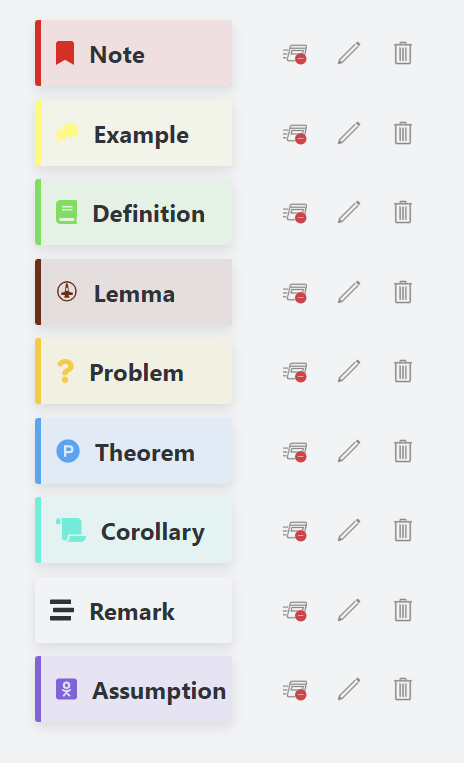This screenshot has height=763, width=464.
Task: Click the remove-card icon beside Theorem
Action: click(295, 452)
